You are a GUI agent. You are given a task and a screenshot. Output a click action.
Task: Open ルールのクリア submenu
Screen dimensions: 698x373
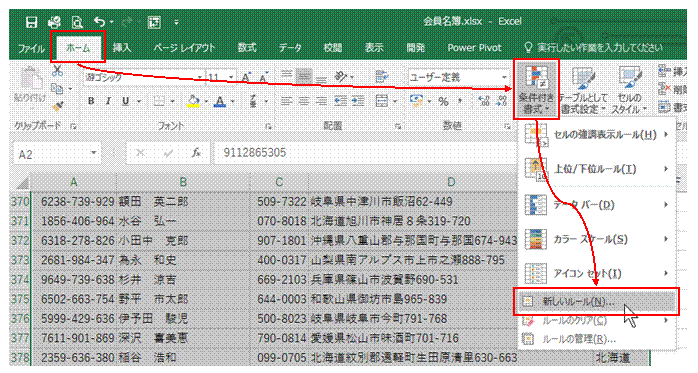click(x=597, y=320)
